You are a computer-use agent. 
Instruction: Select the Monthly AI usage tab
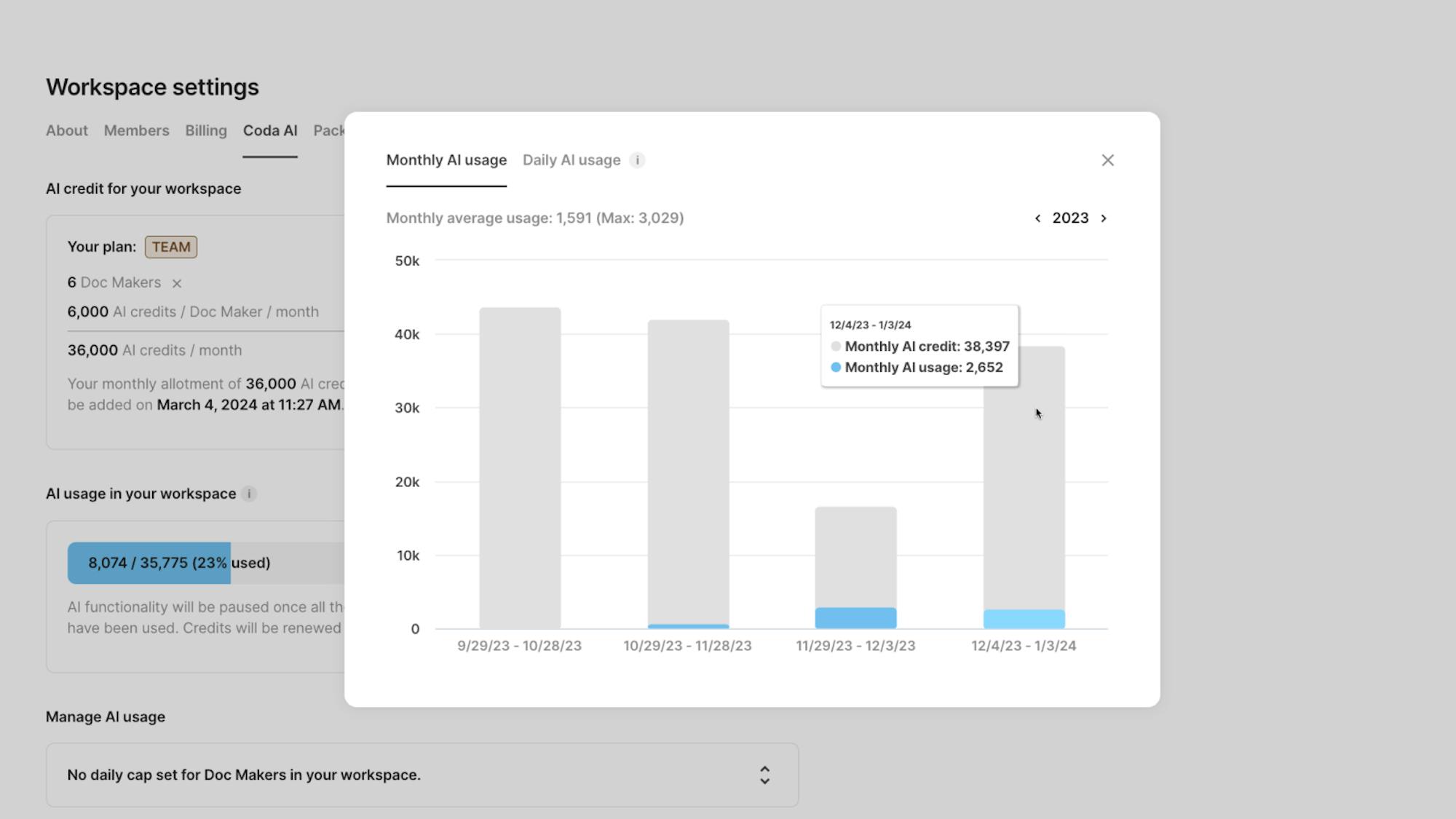coord(446,160)
